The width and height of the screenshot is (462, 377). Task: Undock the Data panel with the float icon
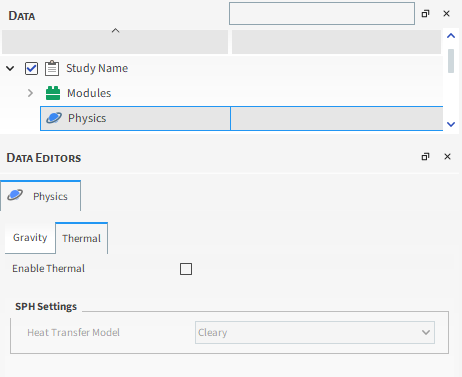(425, 14)
